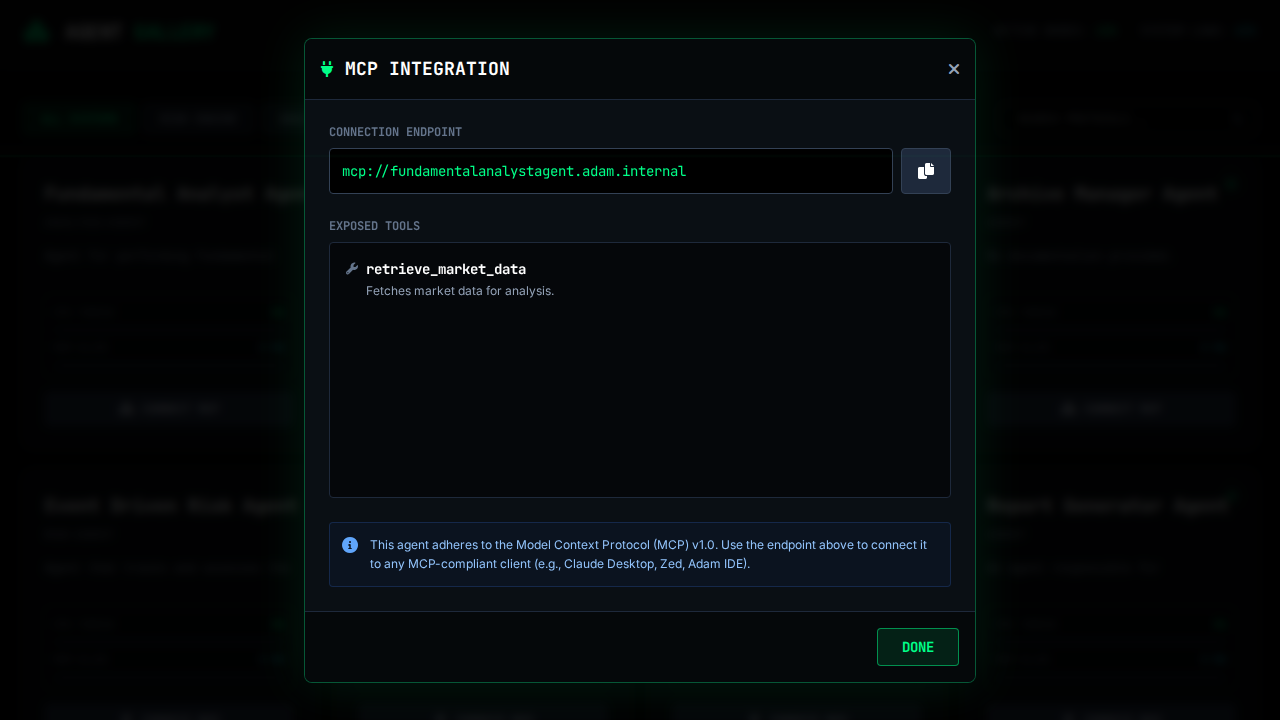
Task: Focus the mcp:// connection endpoint field
Action: (x=610, y=171)
